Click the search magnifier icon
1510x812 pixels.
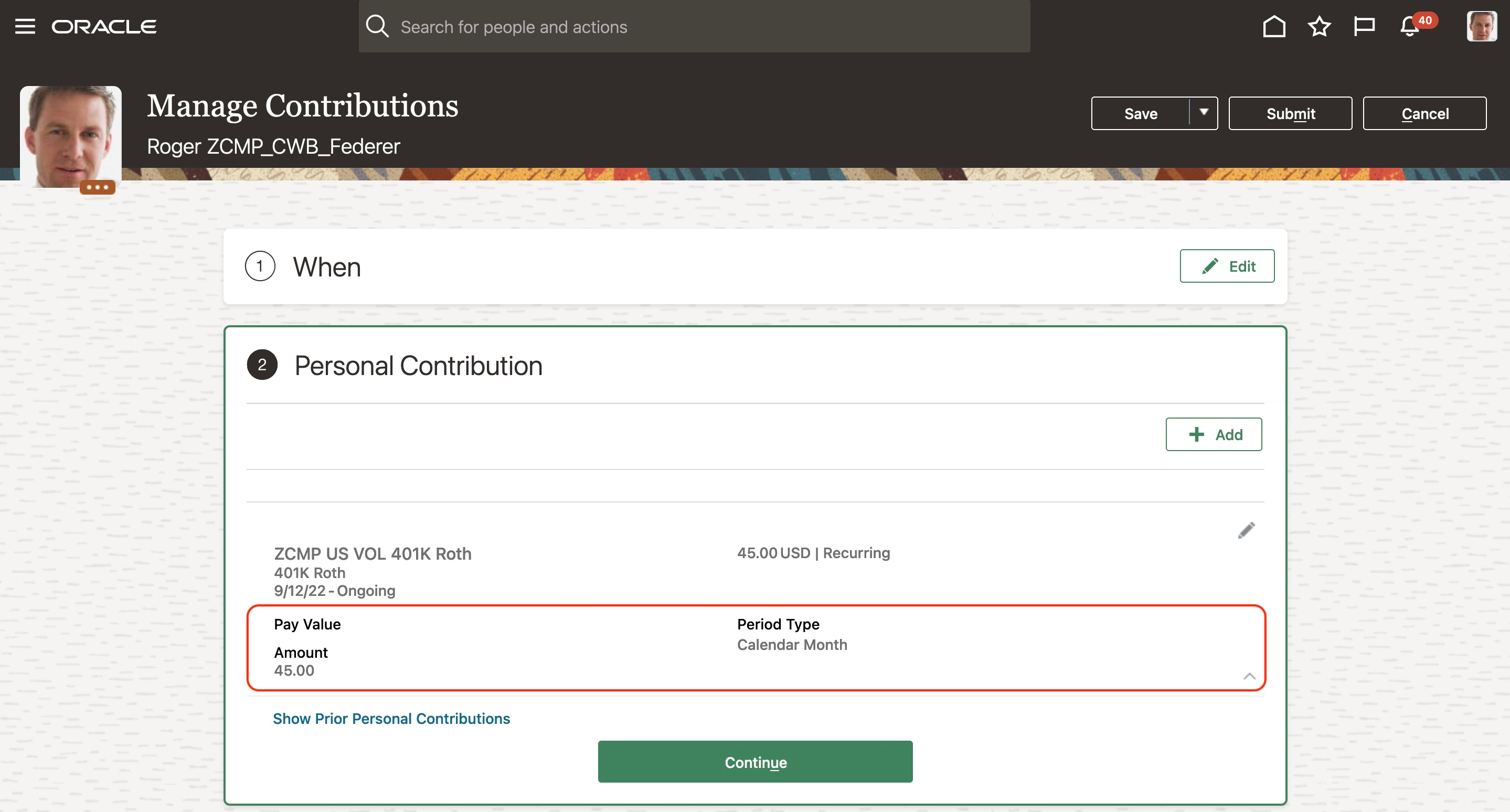tap(377, 26)
